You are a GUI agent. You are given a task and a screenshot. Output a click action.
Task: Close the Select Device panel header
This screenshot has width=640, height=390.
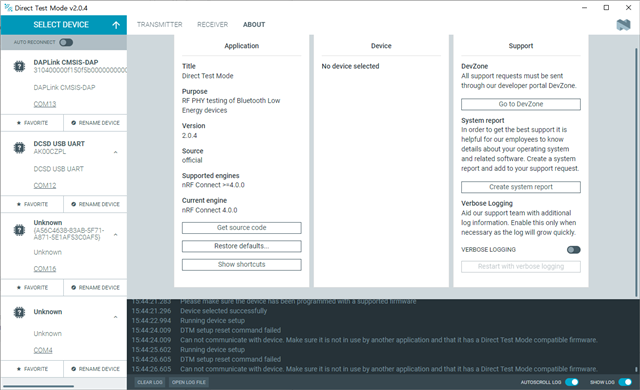pos(64,25)
